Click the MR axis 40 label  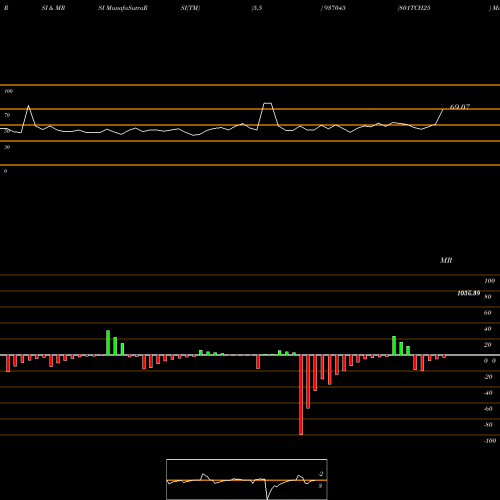coord(488,329)
